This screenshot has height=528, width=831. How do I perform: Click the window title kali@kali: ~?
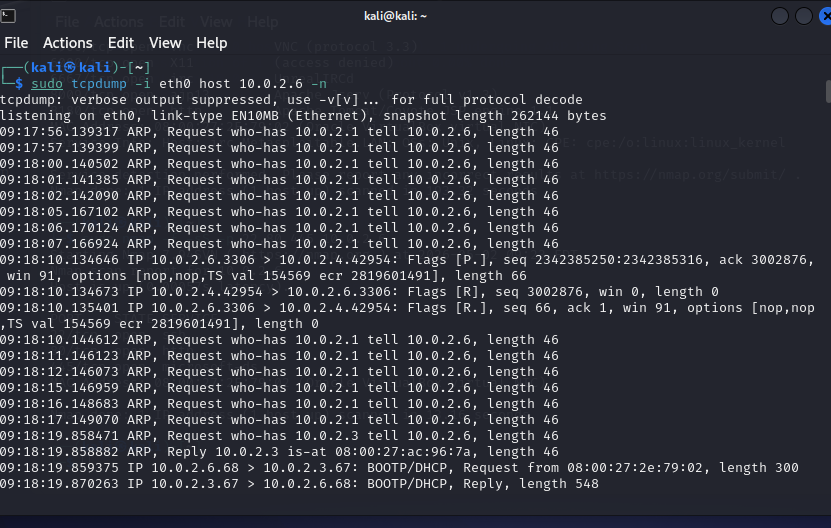tap(395, 16)
